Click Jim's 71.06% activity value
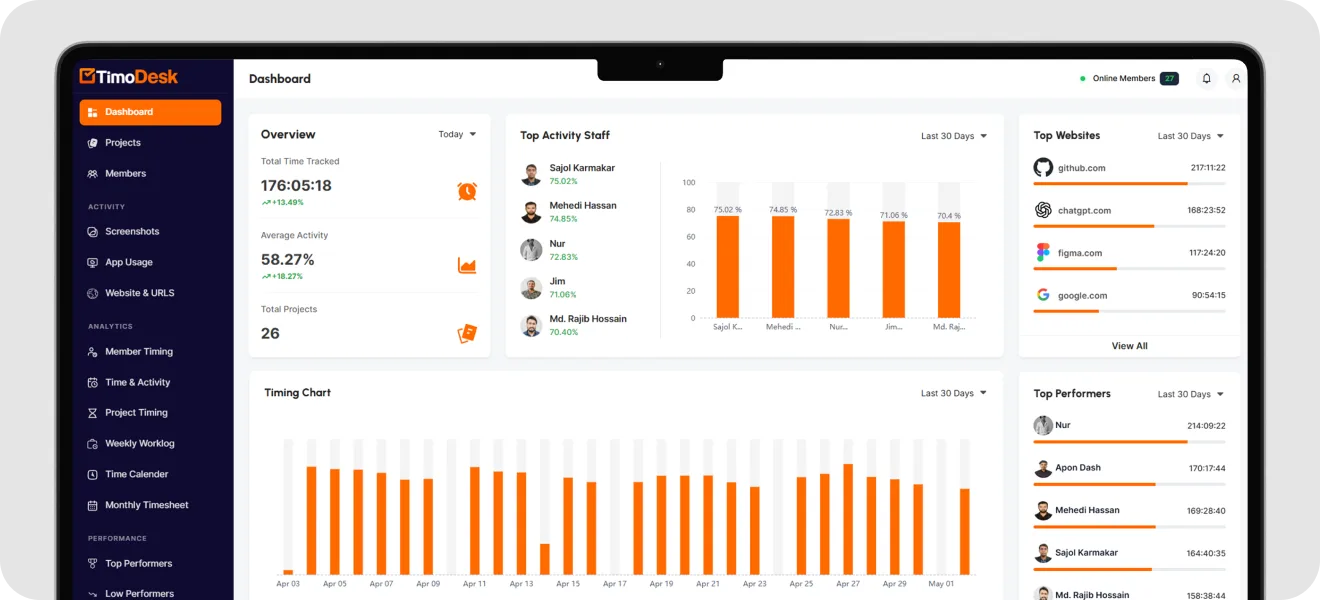The height and width of the screenshot is (600, 1320). [563, 295]
